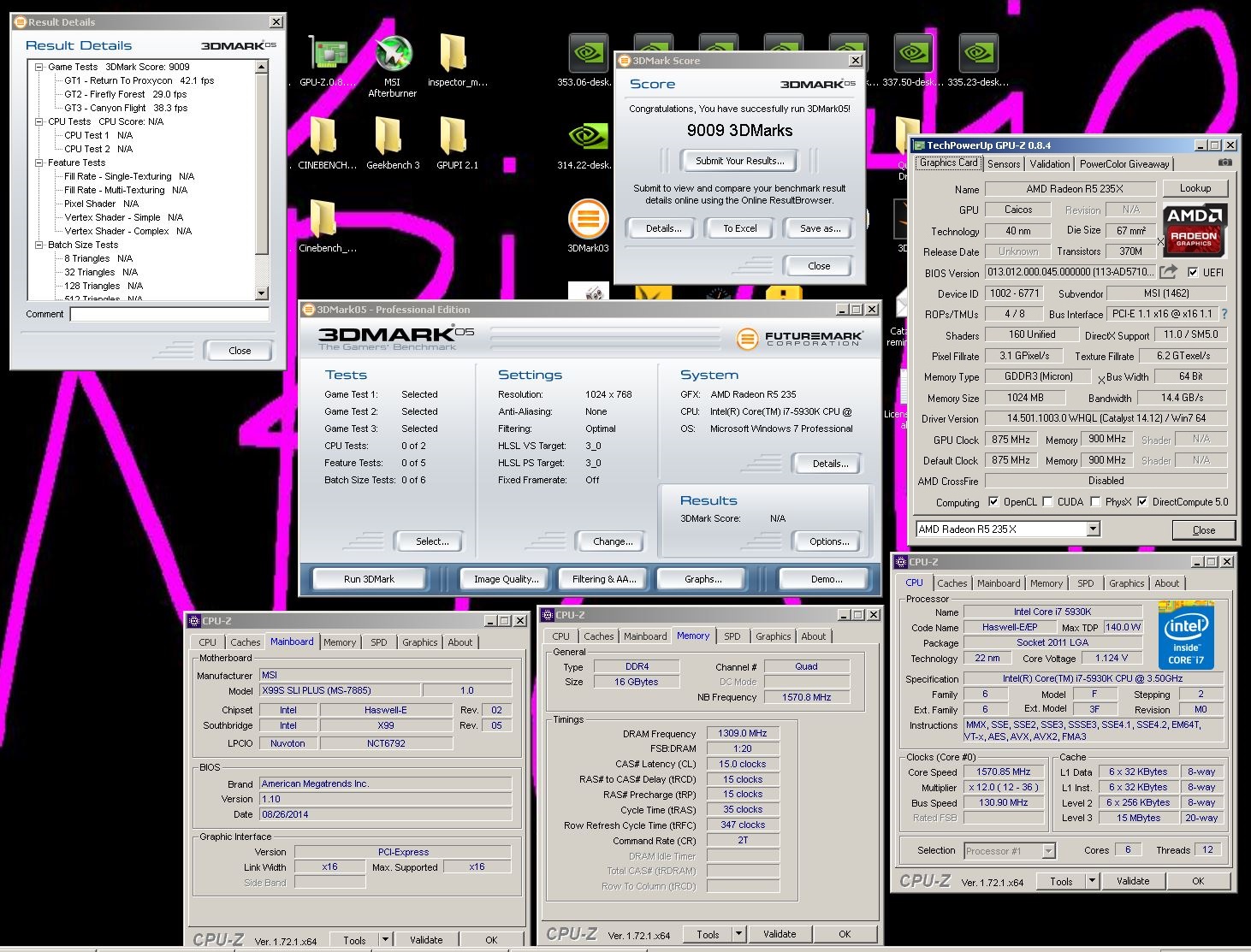Select GT2 - Firefly Forest result row
The height and width of the screenshot is (952, 1251).
[126, 94]
